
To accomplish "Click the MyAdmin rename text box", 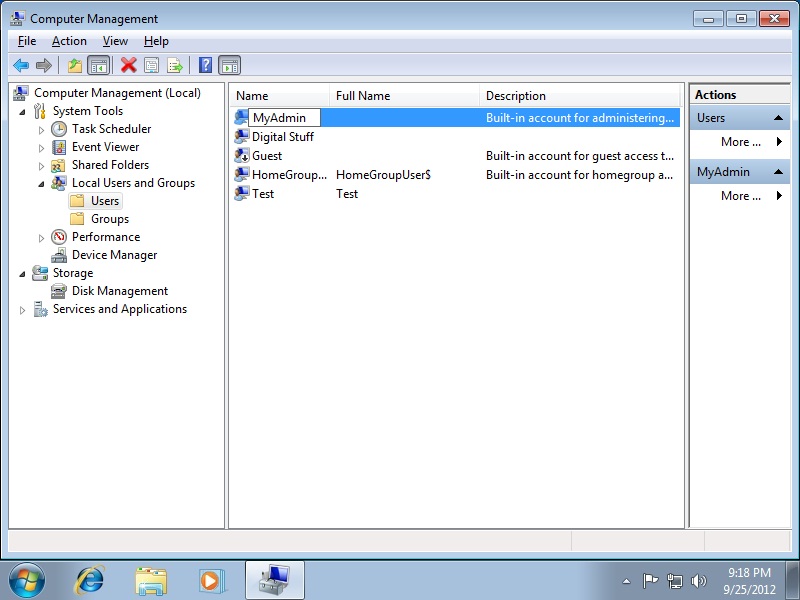I will pyautogui.click(x=284, y=118).
